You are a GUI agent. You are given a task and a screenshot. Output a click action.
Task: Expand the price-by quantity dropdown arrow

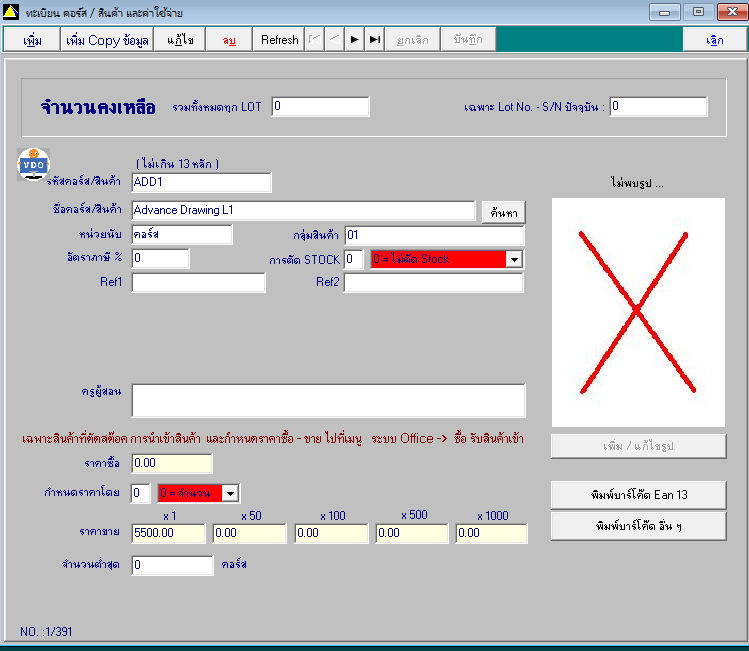click(x=230, y=493)
